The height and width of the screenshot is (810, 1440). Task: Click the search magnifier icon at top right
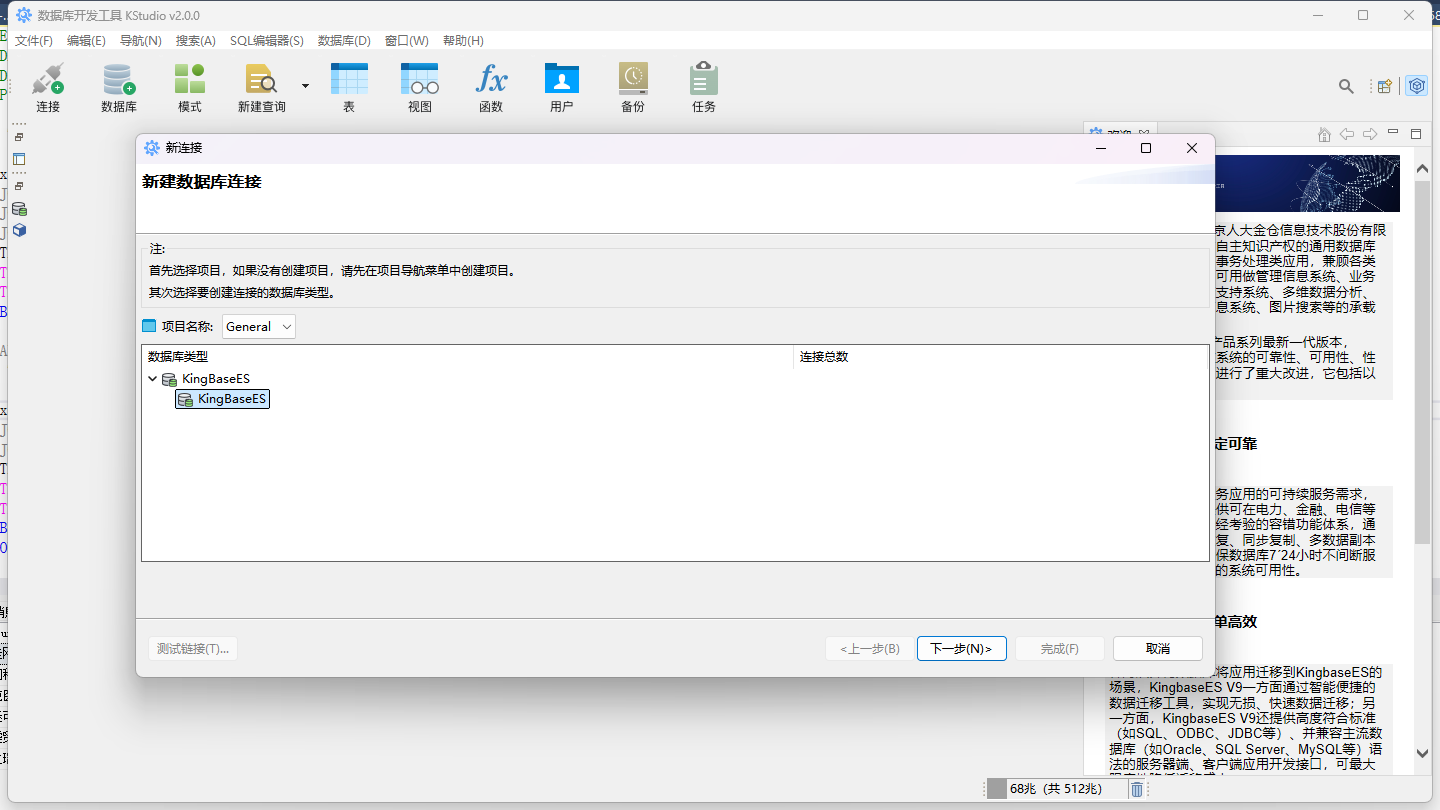coord(1347,87)
